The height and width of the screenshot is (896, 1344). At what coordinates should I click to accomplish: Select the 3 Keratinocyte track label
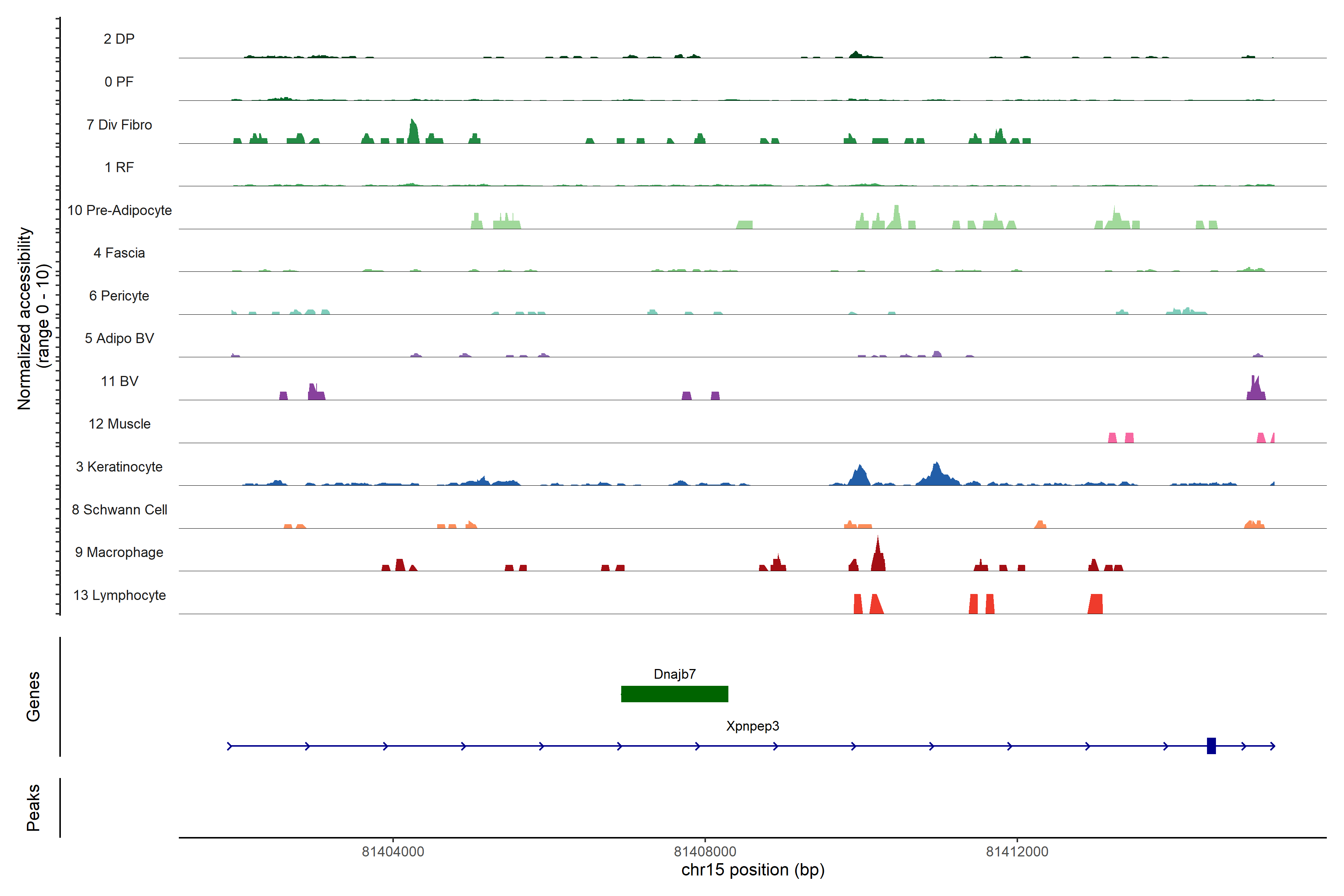pyautogui.click(x=119, y=467)
